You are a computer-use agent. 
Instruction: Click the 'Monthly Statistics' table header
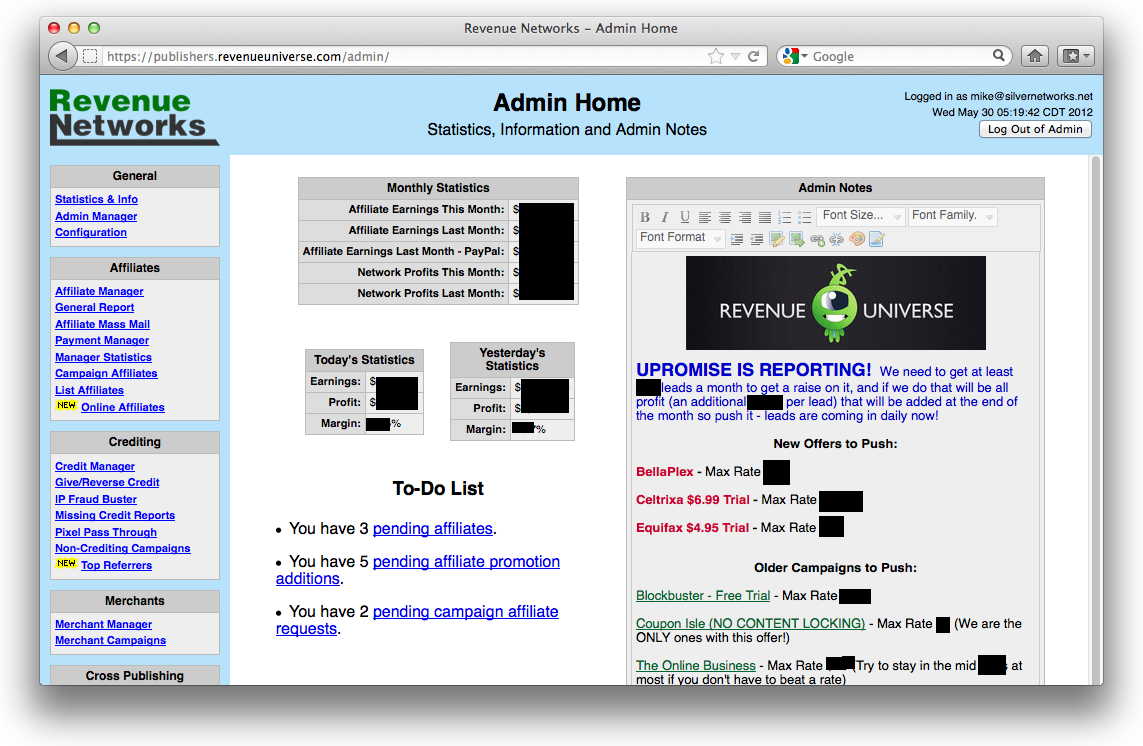pyautogui.click(x=438, y=187)
